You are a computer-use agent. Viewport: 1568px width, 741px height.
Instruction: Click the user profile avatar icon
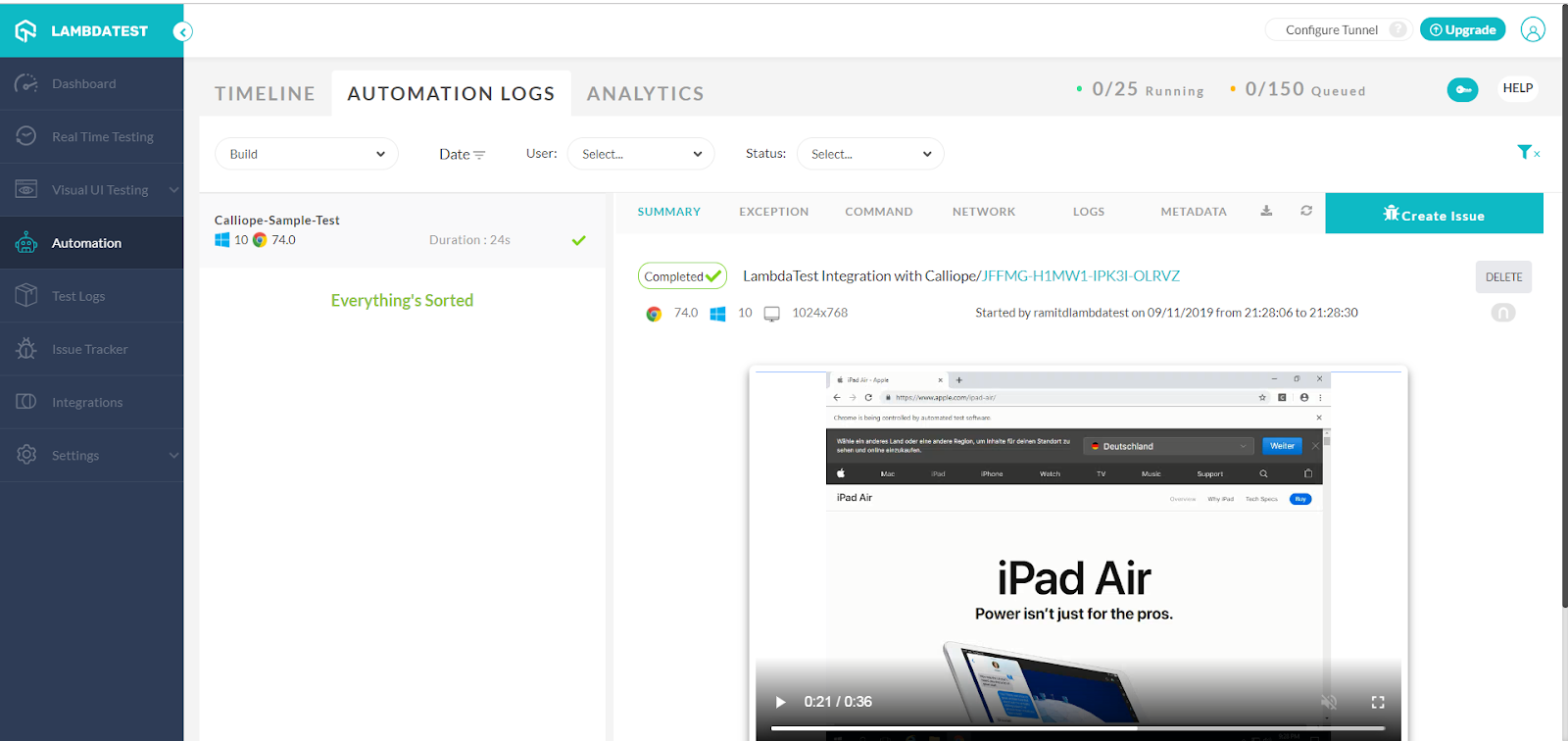pyautogui.click(x=1533, y=30)
